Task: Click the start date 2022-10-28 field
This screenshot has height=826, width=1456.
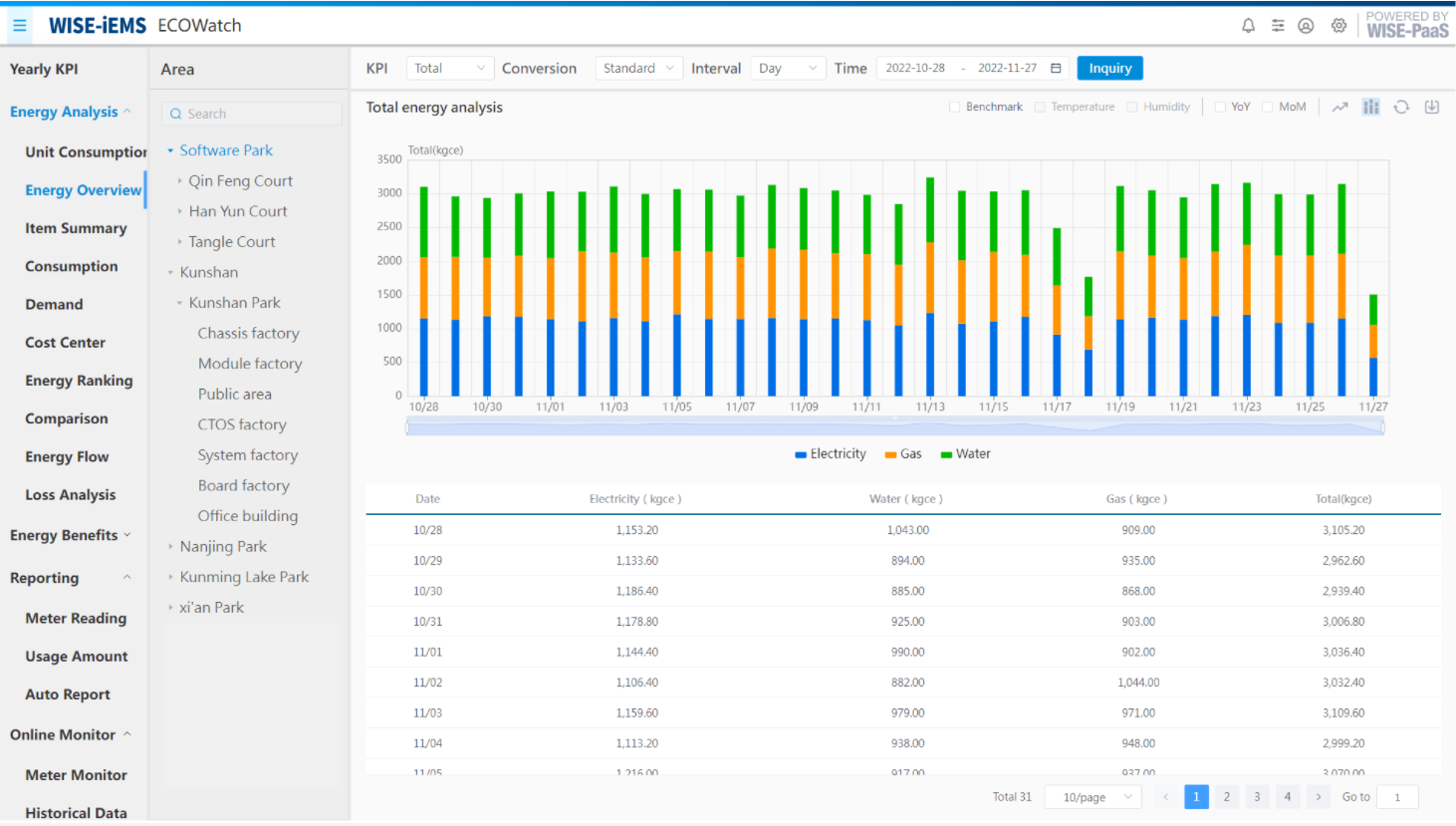Action: pyautogui.click(x=915, y=68)
